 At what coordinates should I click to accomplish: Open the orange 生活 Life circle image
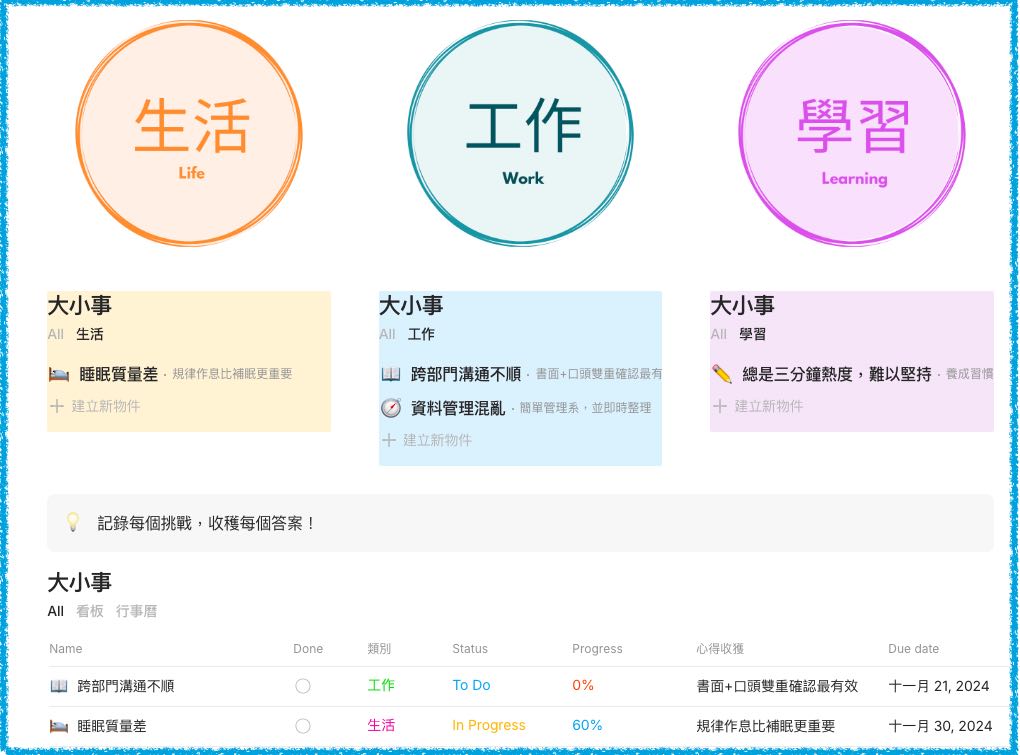coord(189,134)
